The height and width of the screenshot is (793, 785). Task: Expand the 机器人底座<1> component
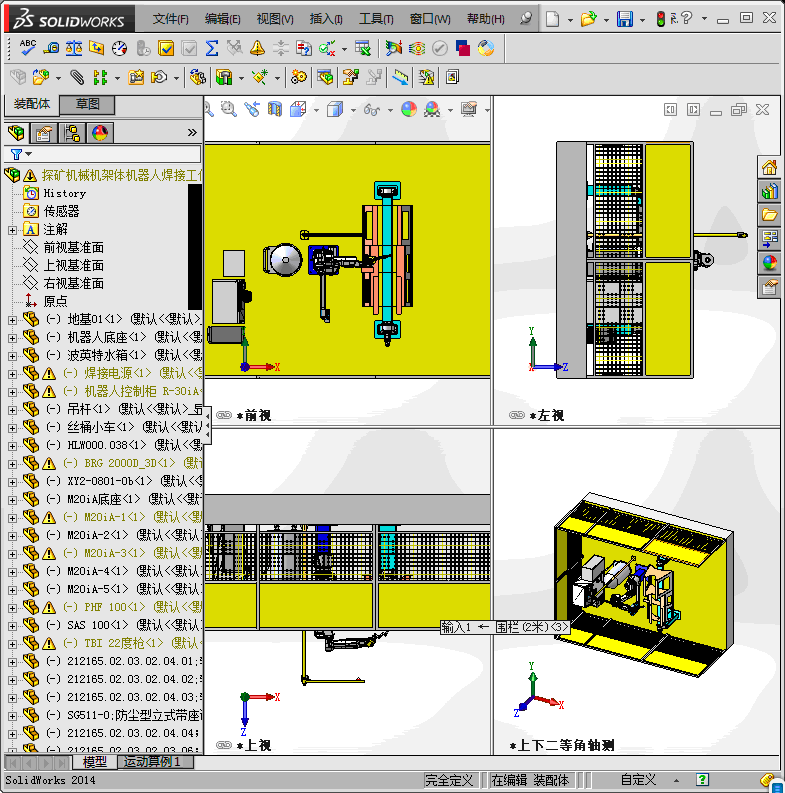click(13, 338)
